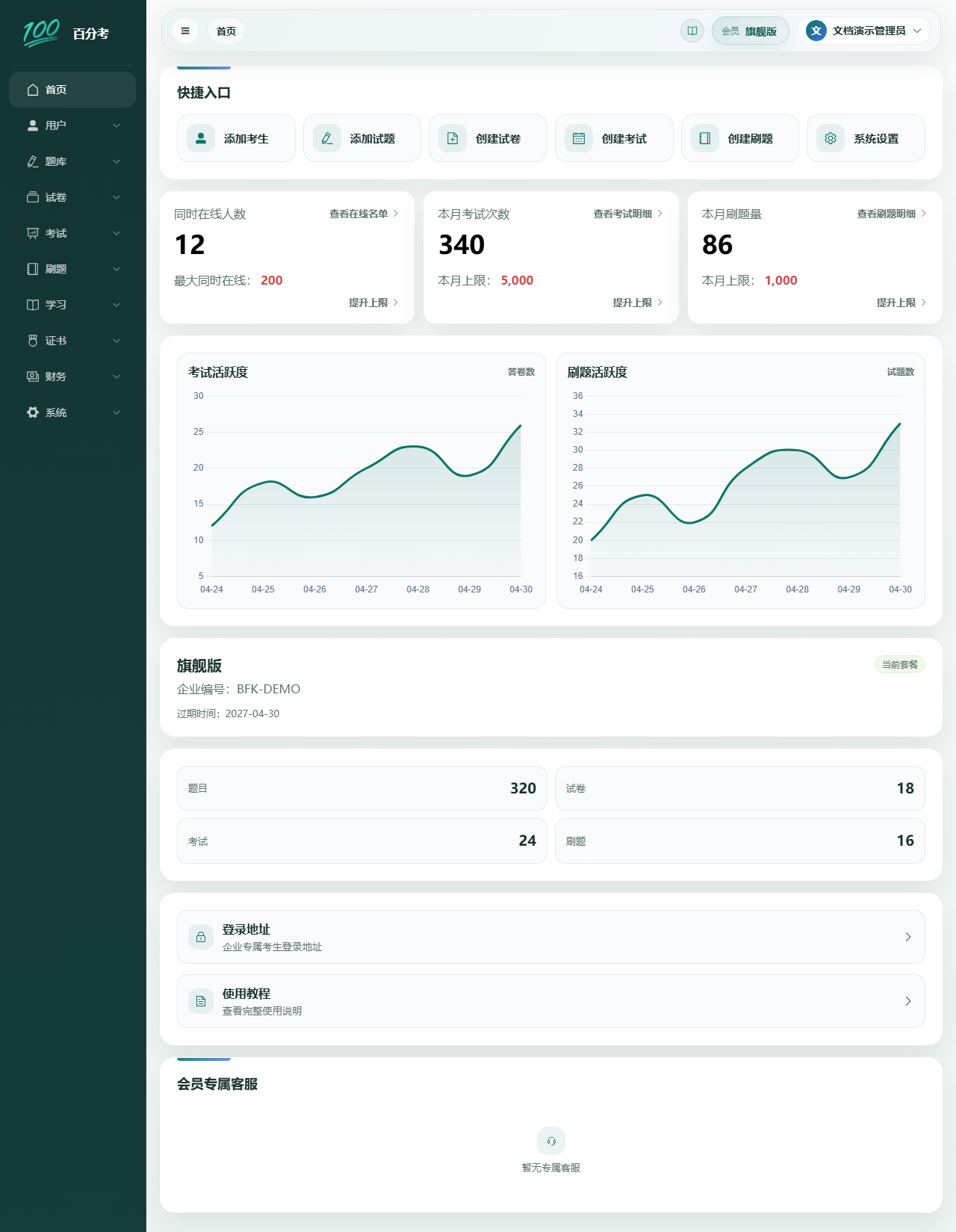Screen dimensions: 956x1232
Task: Expand the 用户 sidebar menu
Action: coord(72,126)
